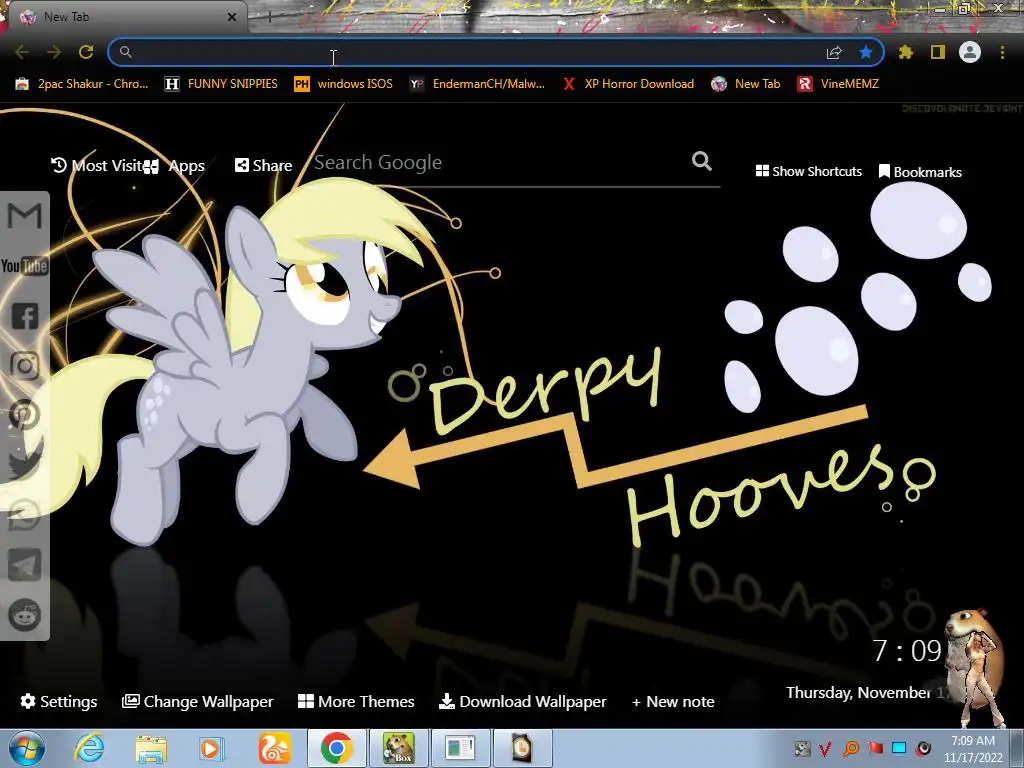Open Instagram from the left sidebar

coord(25,366)
